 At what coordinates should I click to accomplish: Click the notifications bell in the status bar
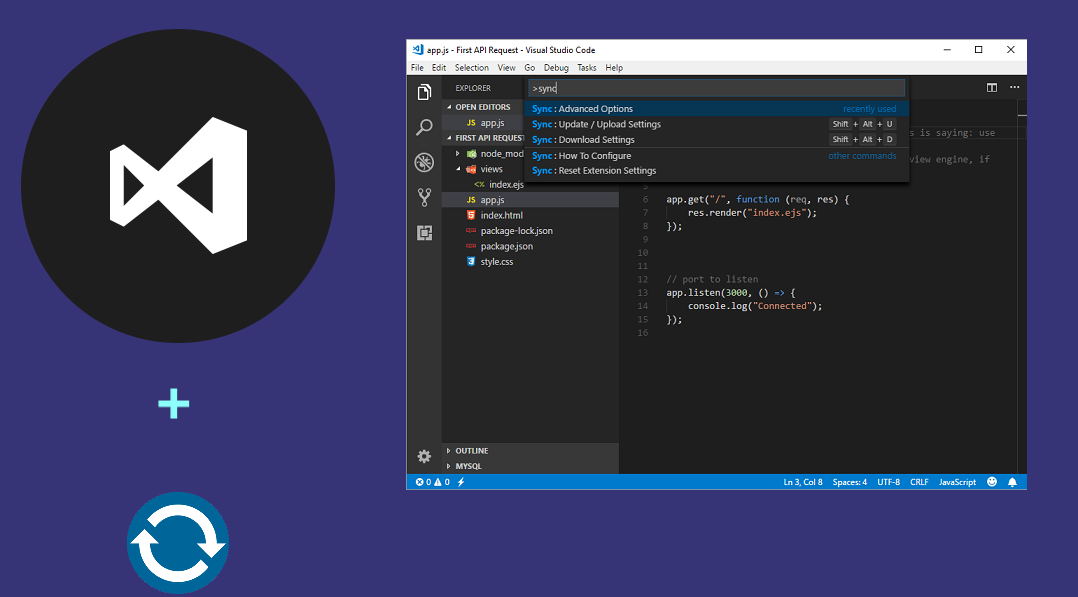(1013, 481)
